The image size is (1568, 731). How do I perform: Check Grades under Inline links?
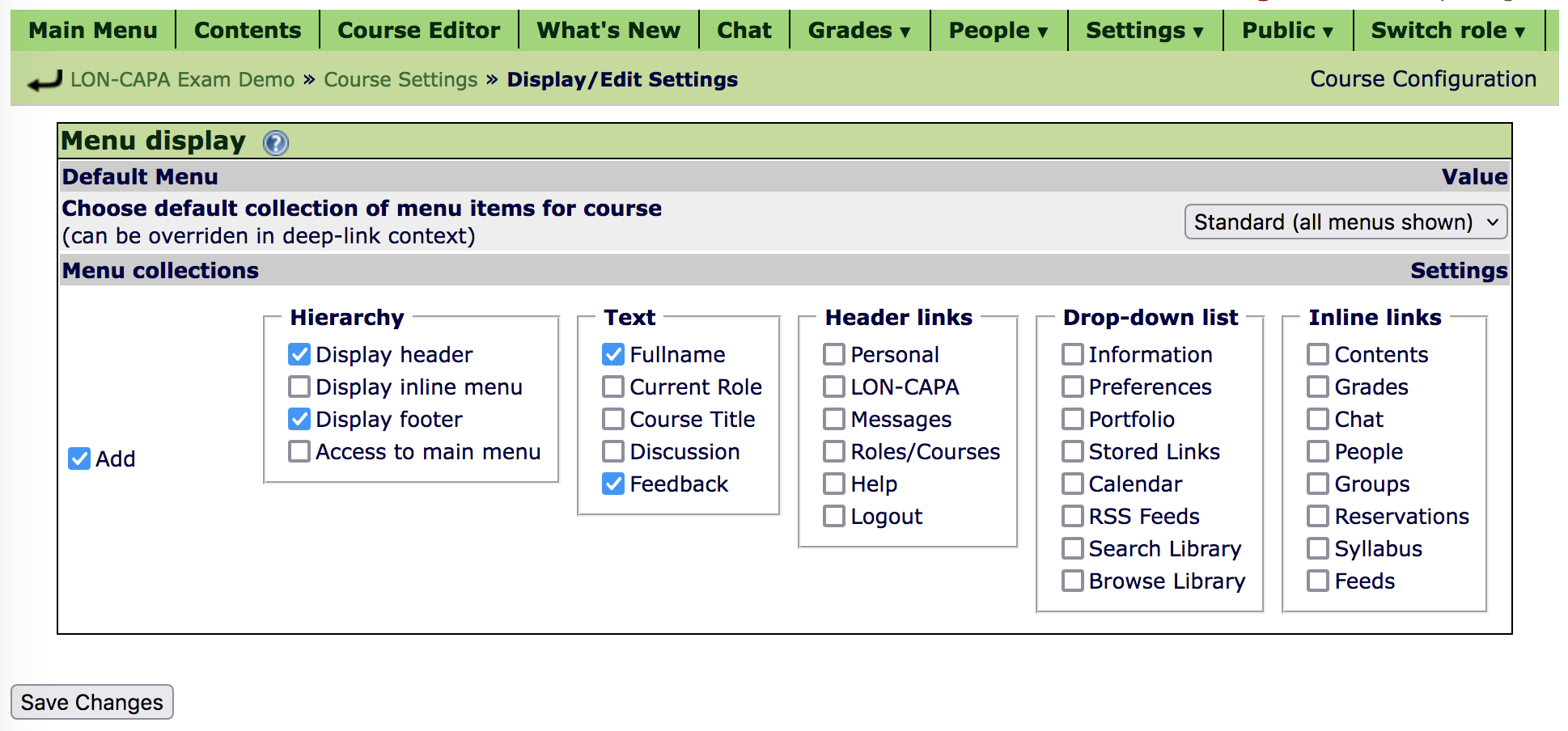(x=1318, y=387)
